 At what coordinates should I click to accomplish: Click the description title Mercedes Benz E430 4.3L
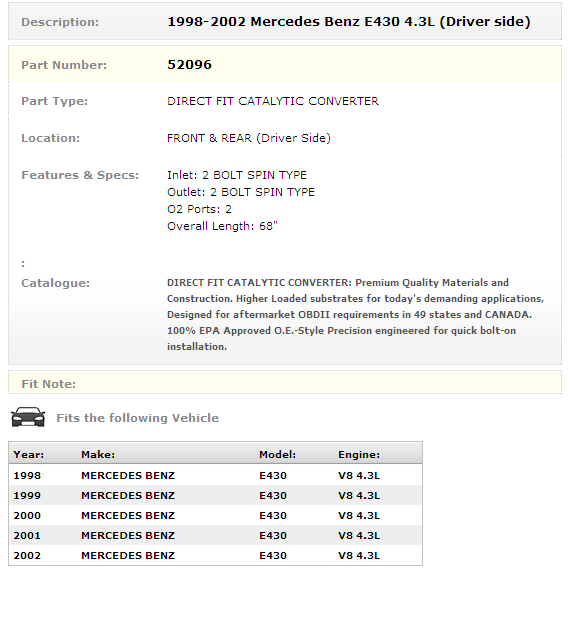pyautogui.click(x=349, y=21)
